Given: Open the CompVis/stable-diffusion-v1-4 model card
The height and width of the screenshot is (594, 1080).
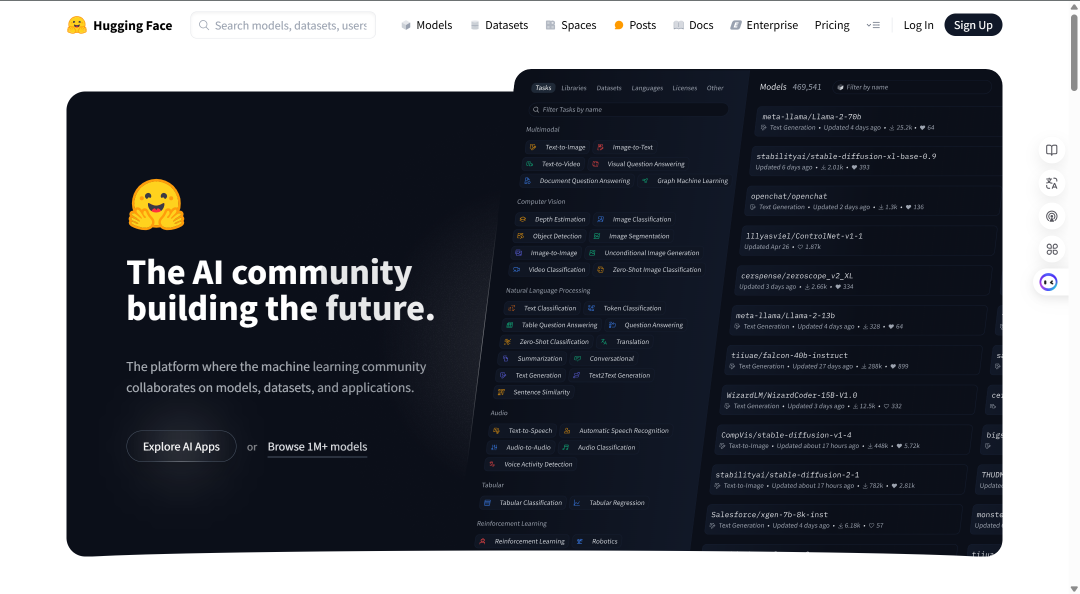Looking at the screenshot, I should [844, 440].
